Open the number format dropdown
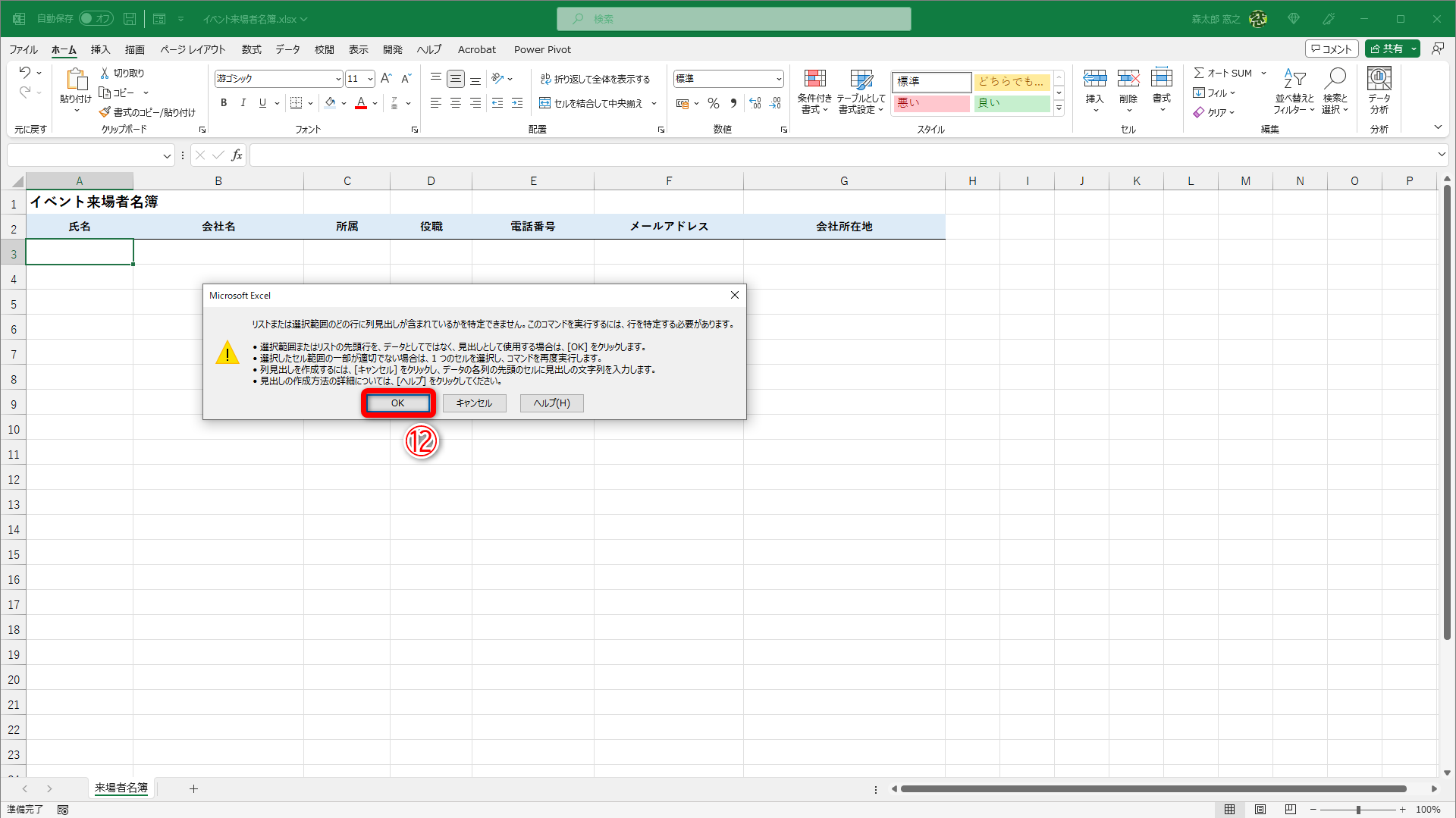1456x818 pixels. pyautogui.click(x=779, y=79)
